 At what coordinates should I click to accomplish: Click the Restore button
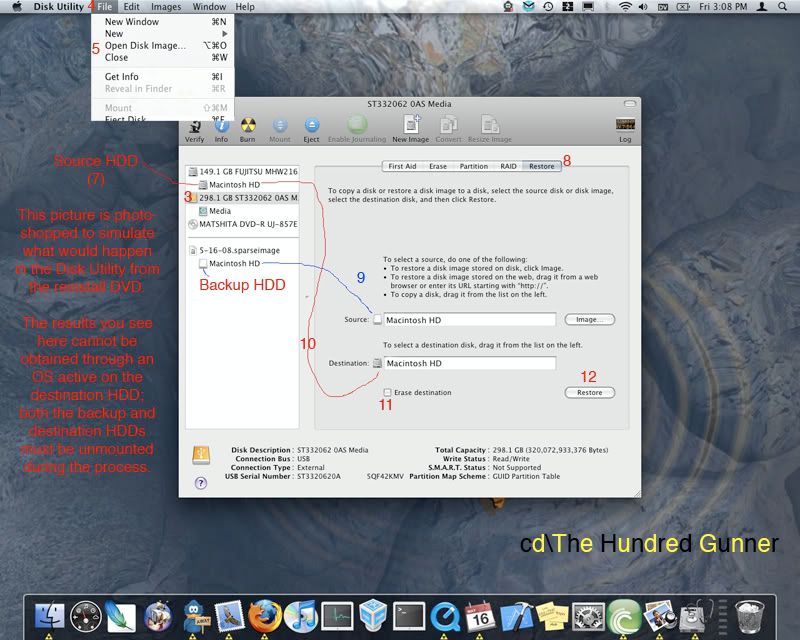[590, 392]
